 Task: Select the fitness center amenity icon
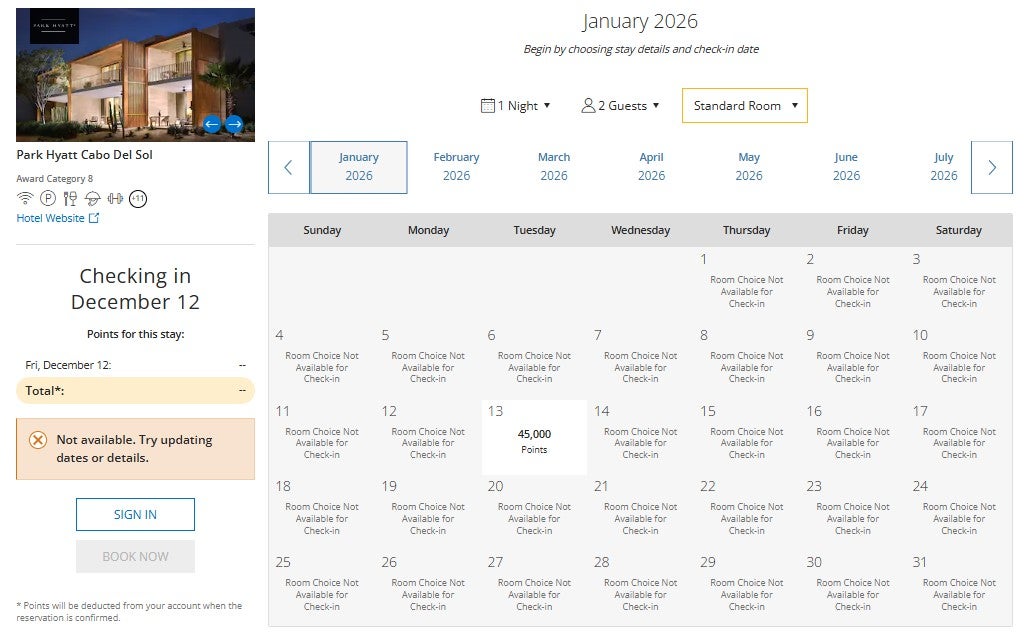pyautogui.click(x=115, y=198)
